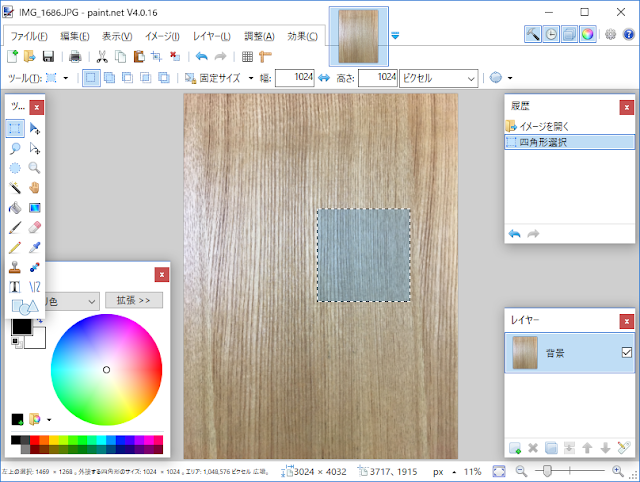Select the Lasso Select tool

point(15,149)
